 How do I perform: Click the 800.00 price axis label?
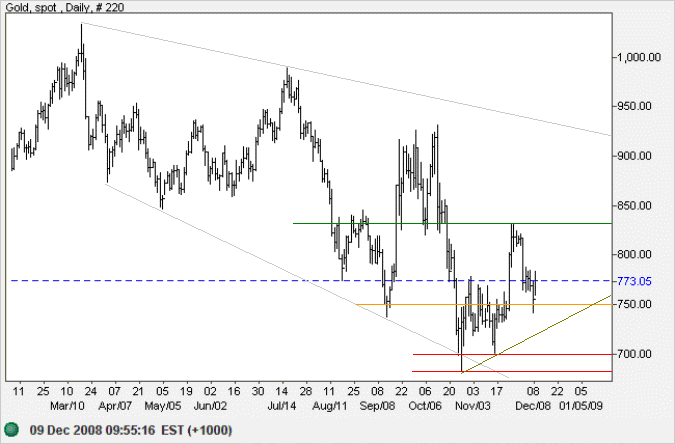click(634, 254)
